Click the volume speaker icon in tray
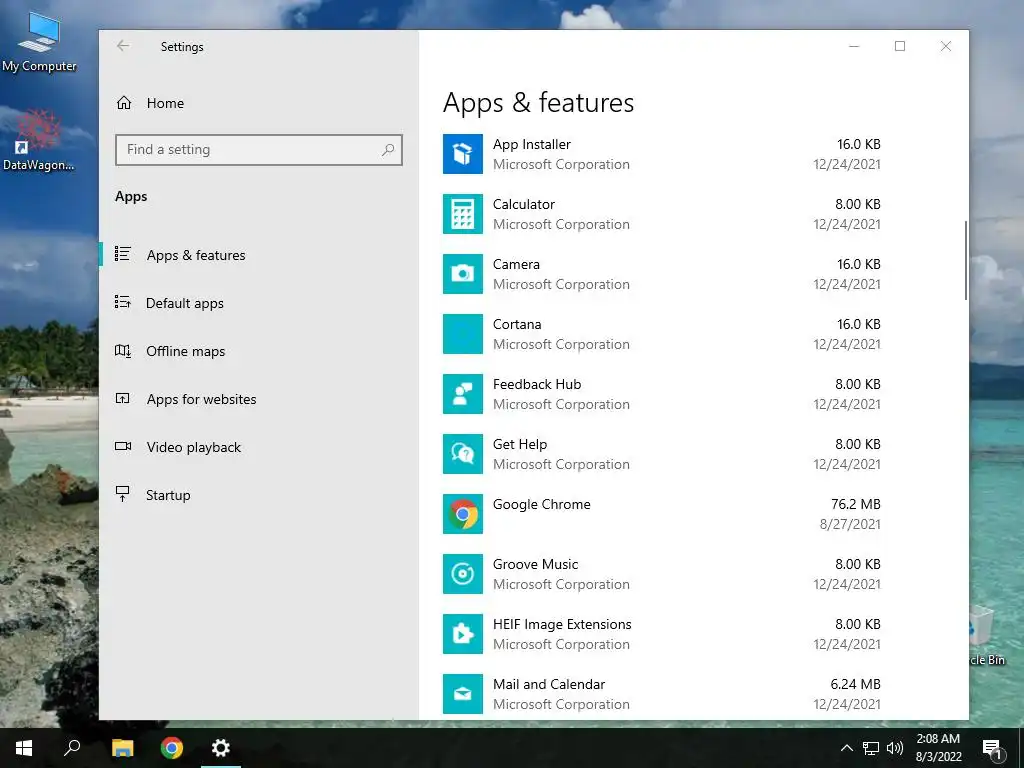This screenshot has width=1024, height=768. (x=895, y=748)
